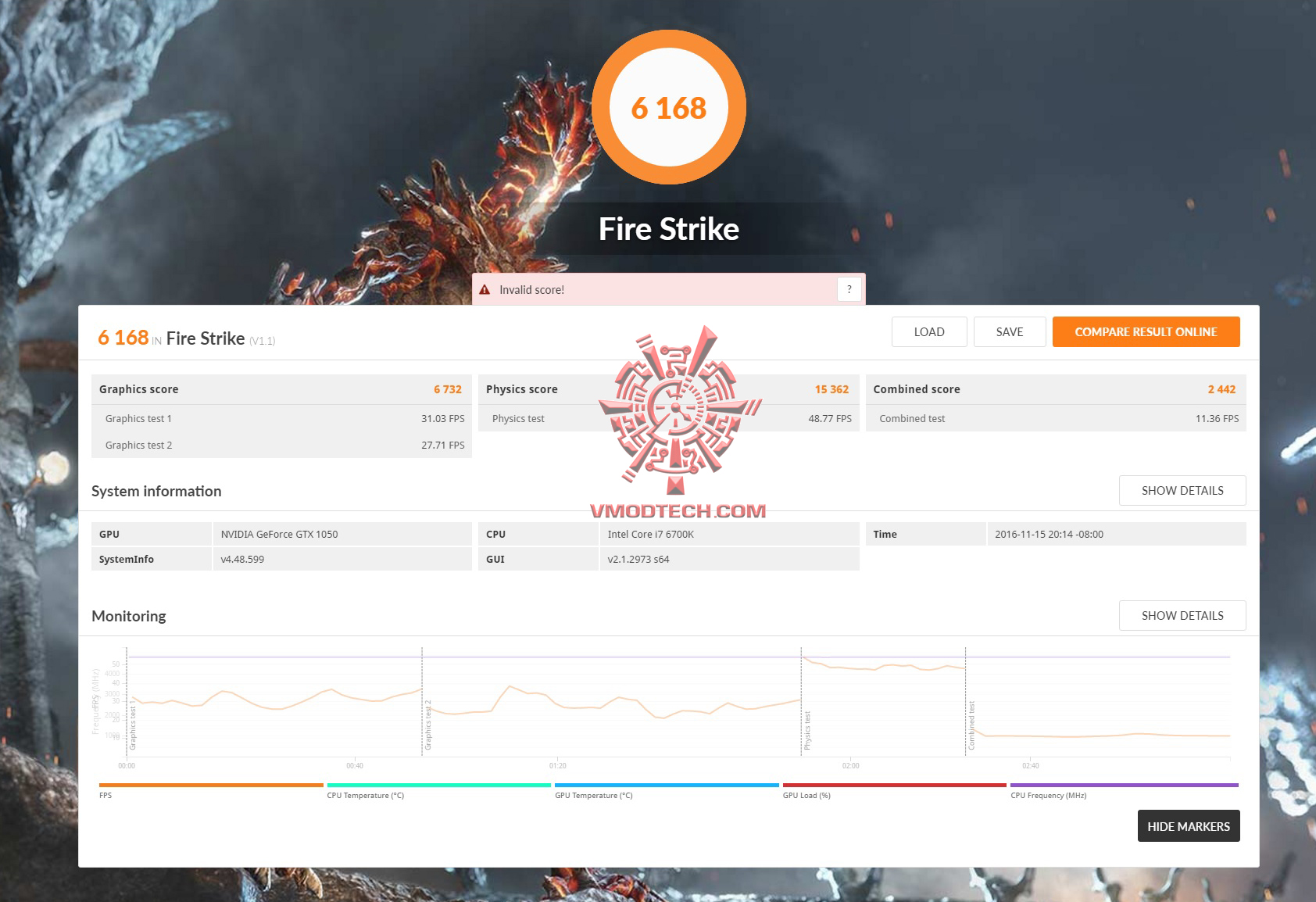
Task: Click the Physics score value 15 362
Action: click(831, 389)
